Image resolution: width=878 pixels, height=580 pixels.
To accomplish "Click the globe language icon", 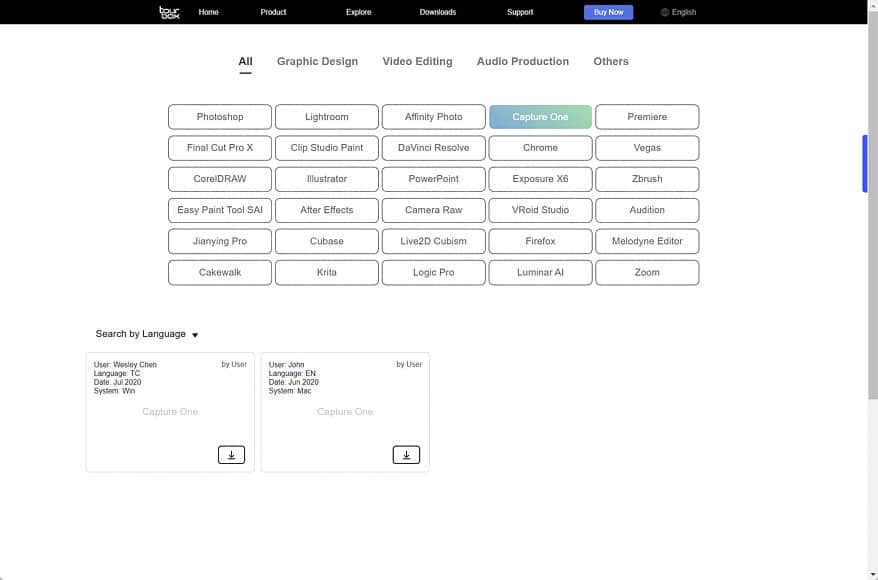I will click(x=665, y=12).
